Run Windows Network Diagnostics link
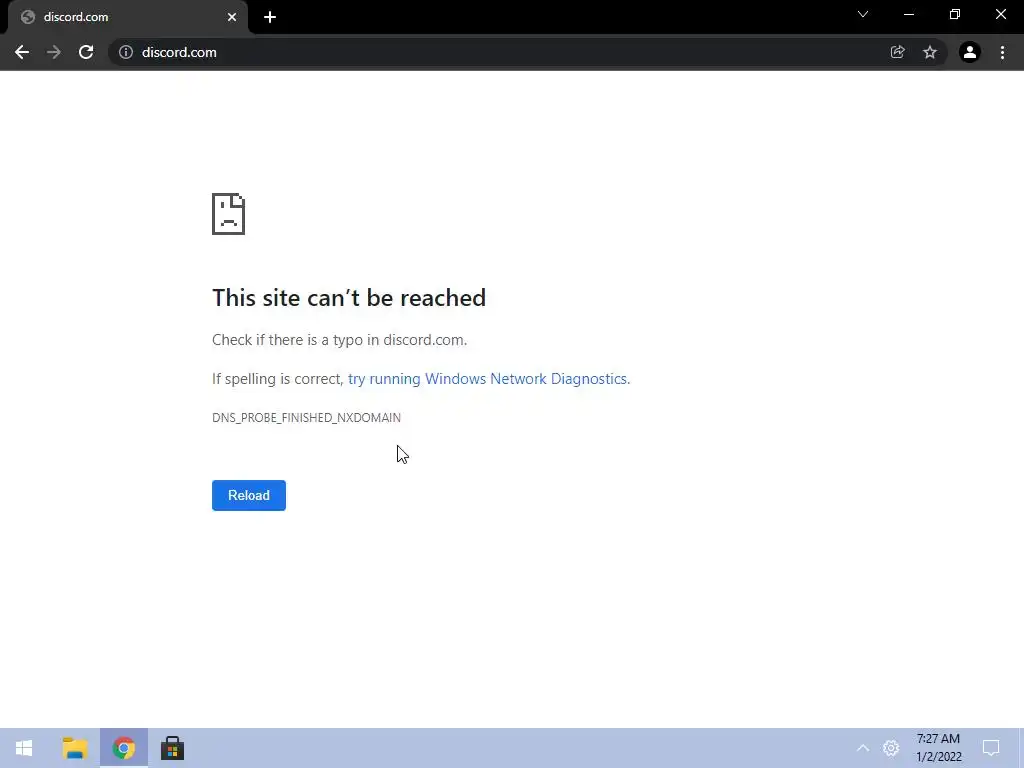1024x768 pixels. [x=488, y=379]
